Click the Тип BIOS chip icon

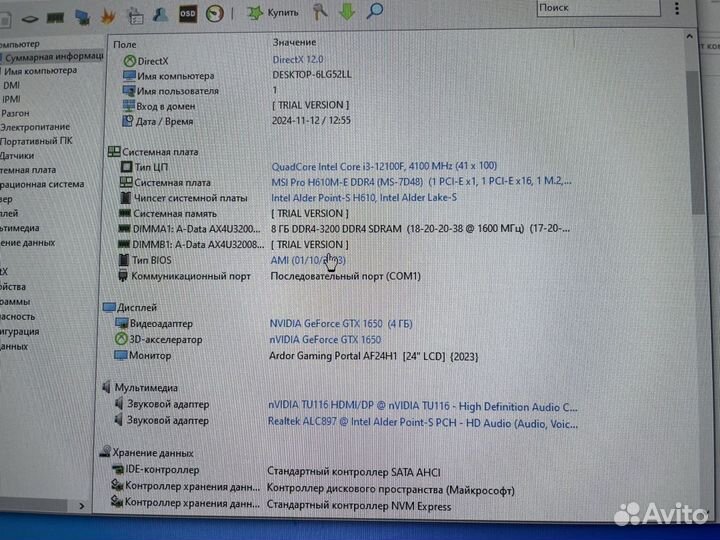[124, 260]
